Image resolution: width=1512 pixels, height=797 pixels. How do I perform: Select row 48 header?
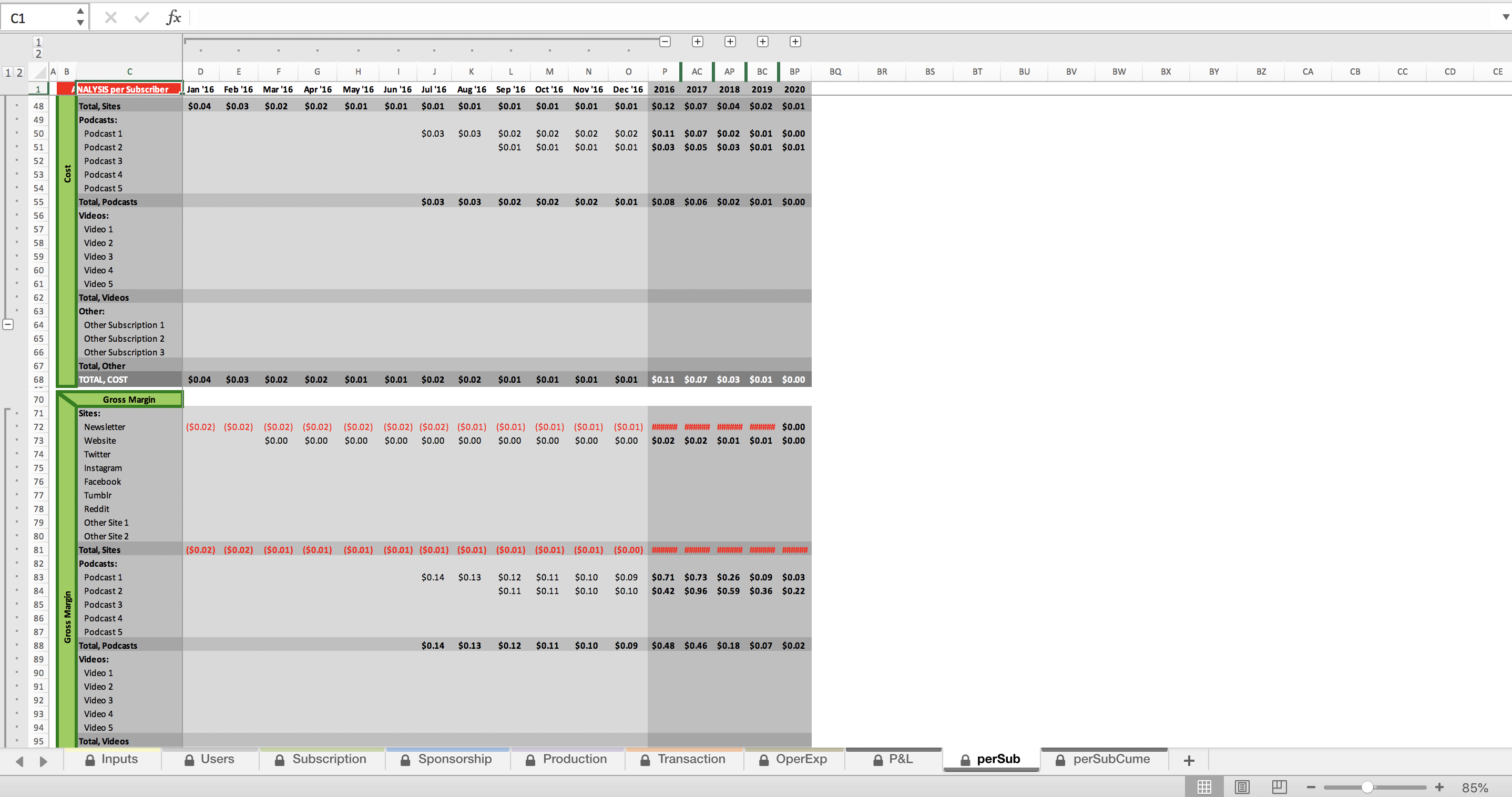pyautogui.click(x=38, y=106)
